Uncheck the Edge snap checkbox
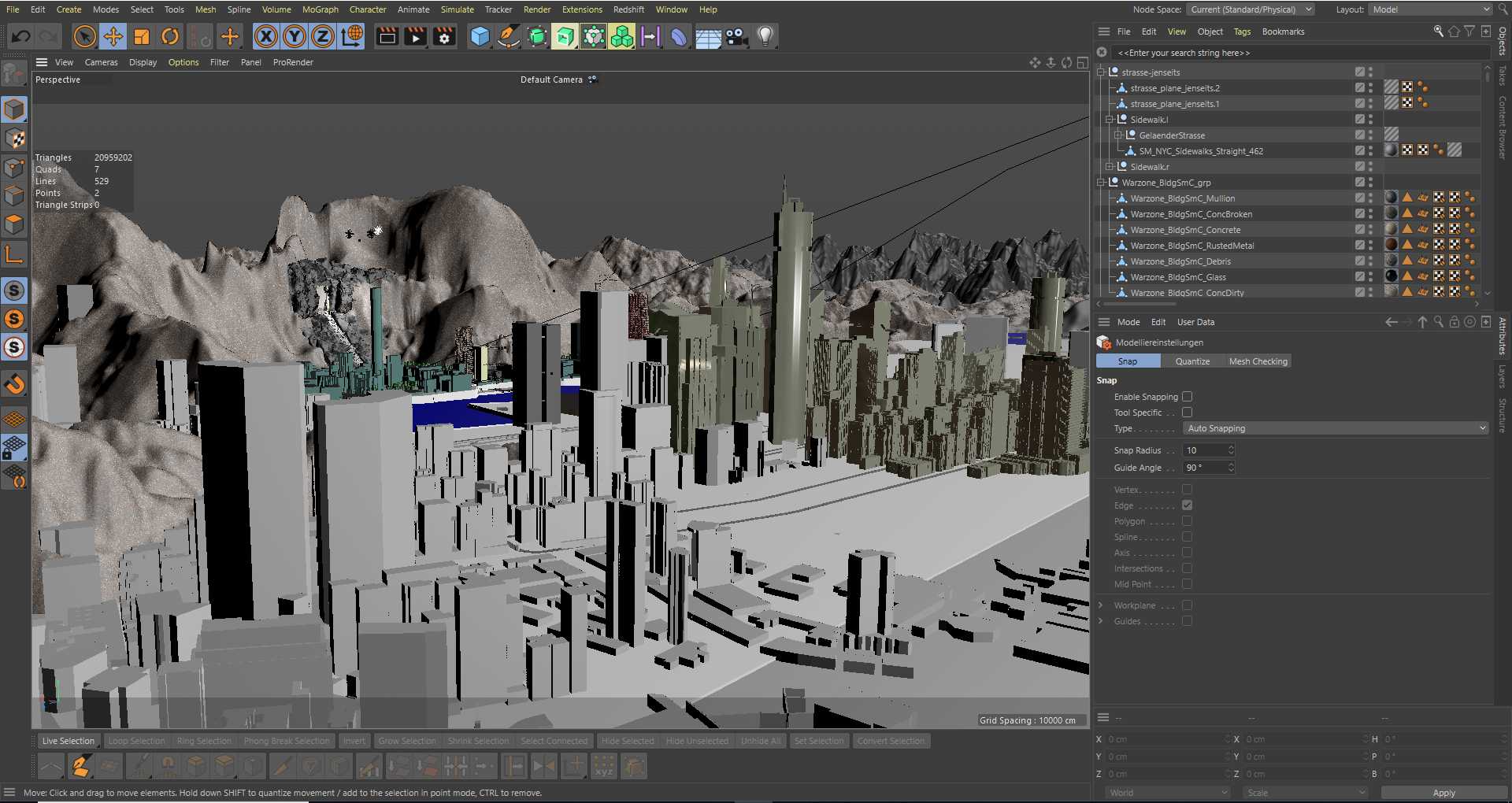 click(x=1187, y=505)
